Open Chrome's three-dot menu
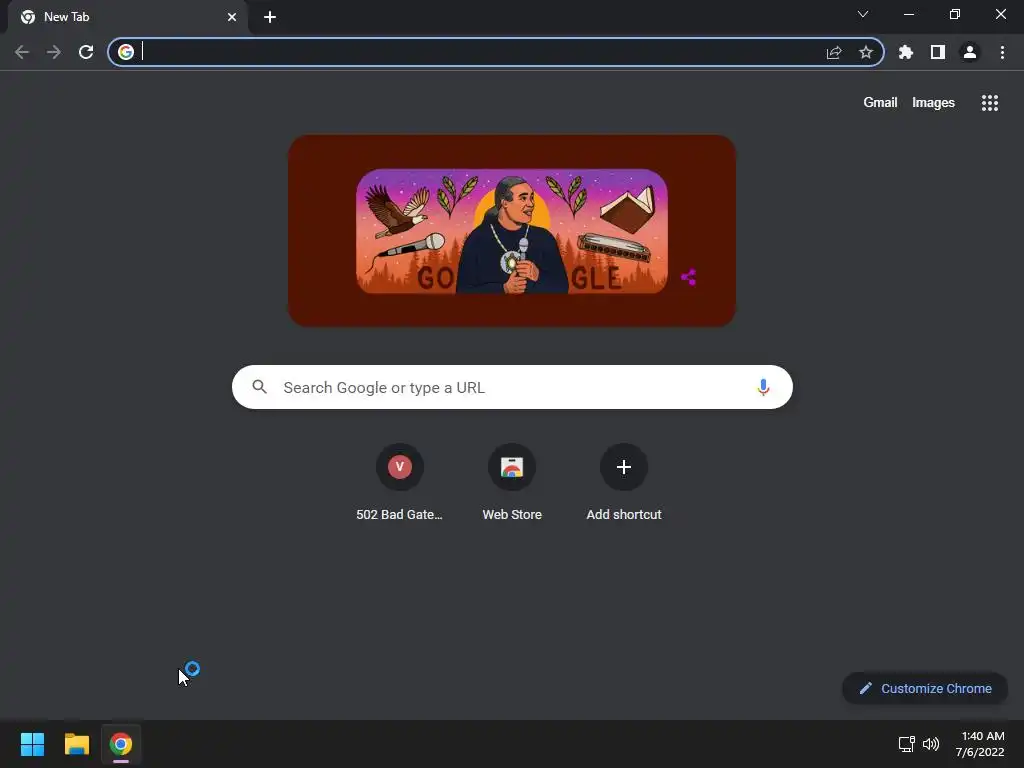The image size is (1024, 768). [1002, 52]
